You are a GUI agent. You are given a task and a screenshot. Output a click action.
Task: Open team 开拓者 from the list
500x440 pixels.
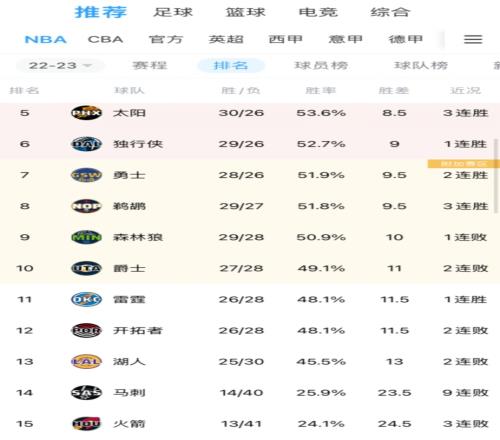tap(138, 331)
